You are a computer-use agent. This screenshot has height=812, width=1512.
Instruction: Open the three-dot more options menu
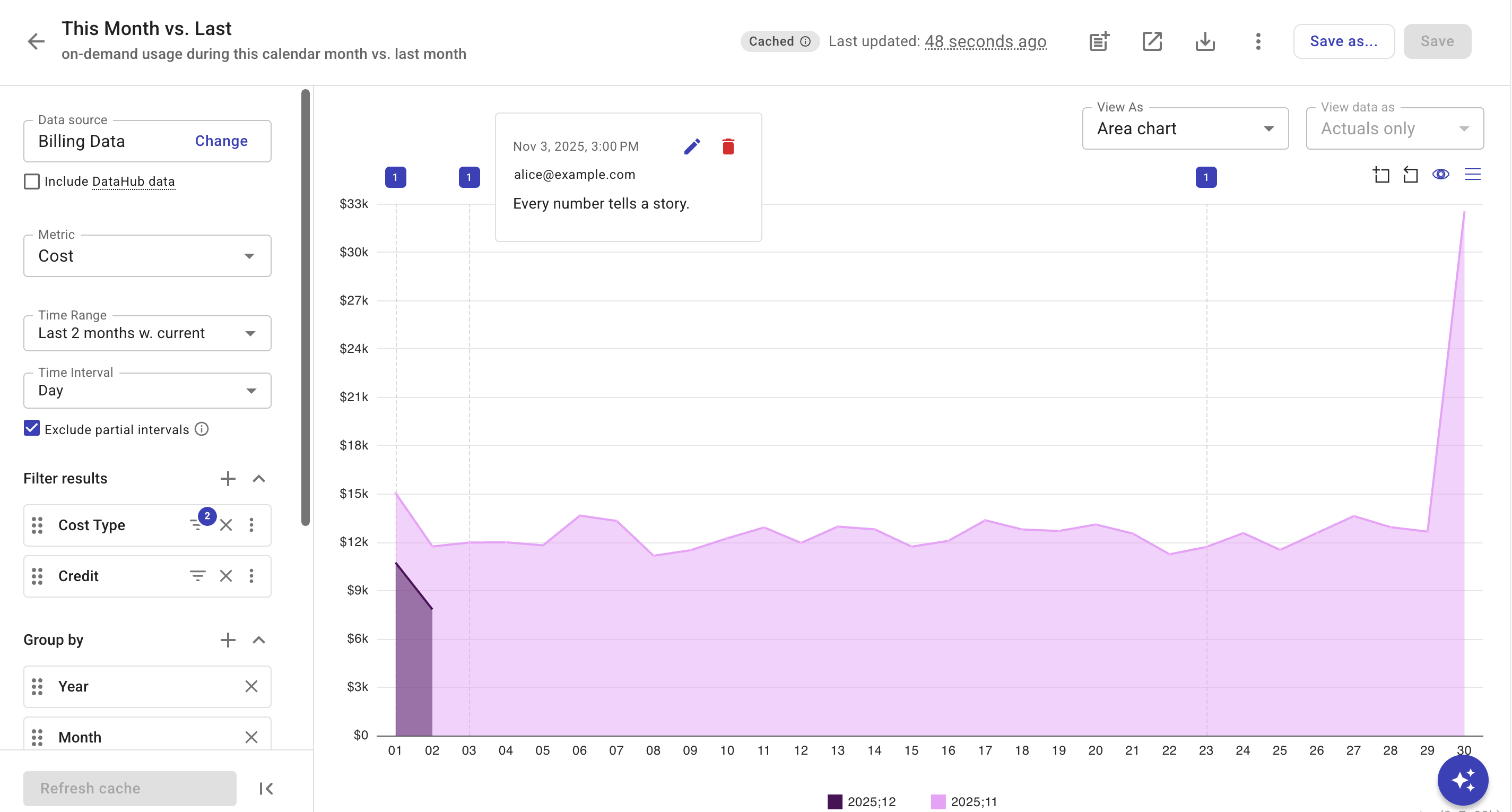(1258, 41)
